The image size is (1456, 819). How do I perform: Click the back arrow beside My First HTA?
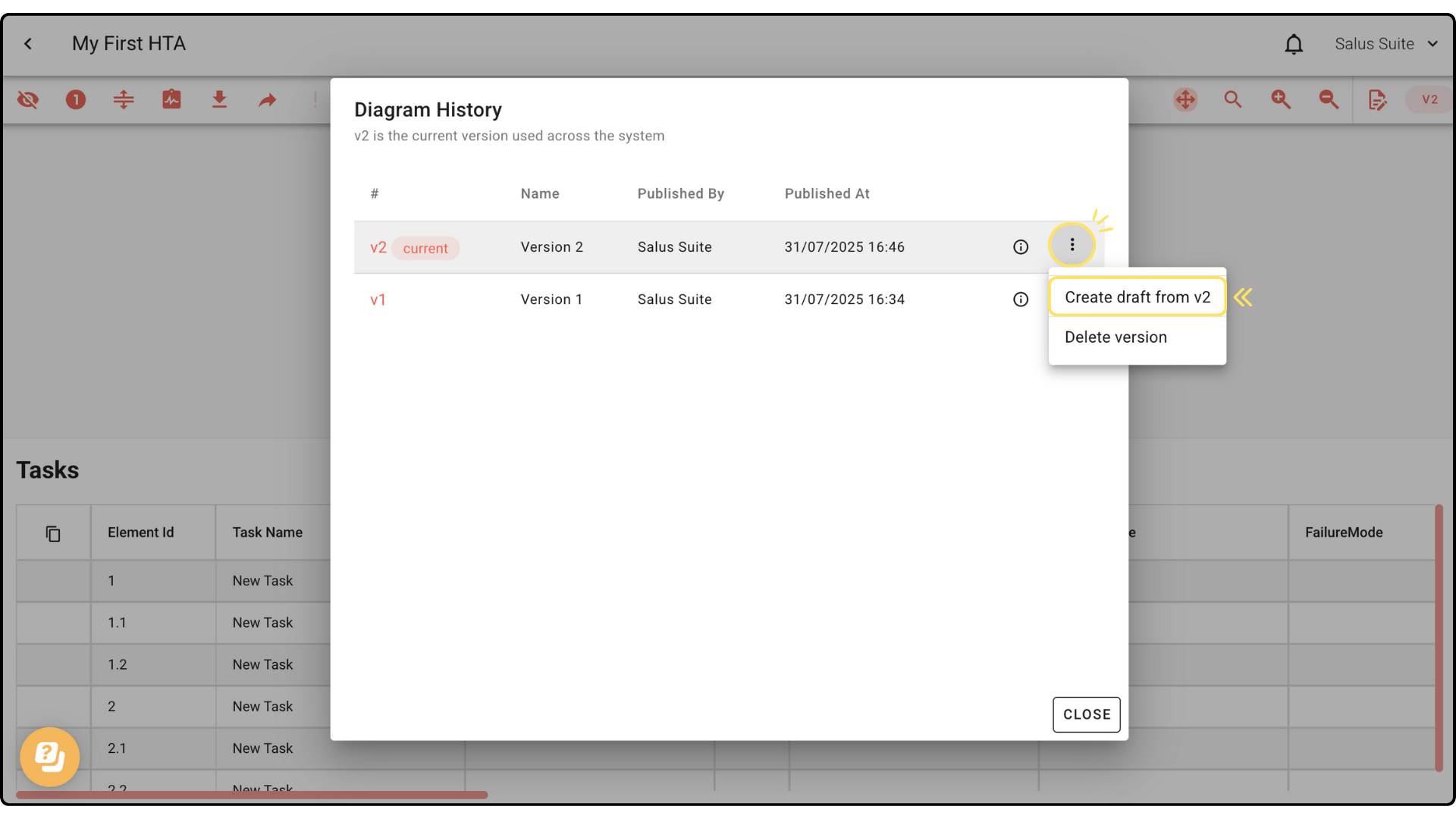coord(28,44)
